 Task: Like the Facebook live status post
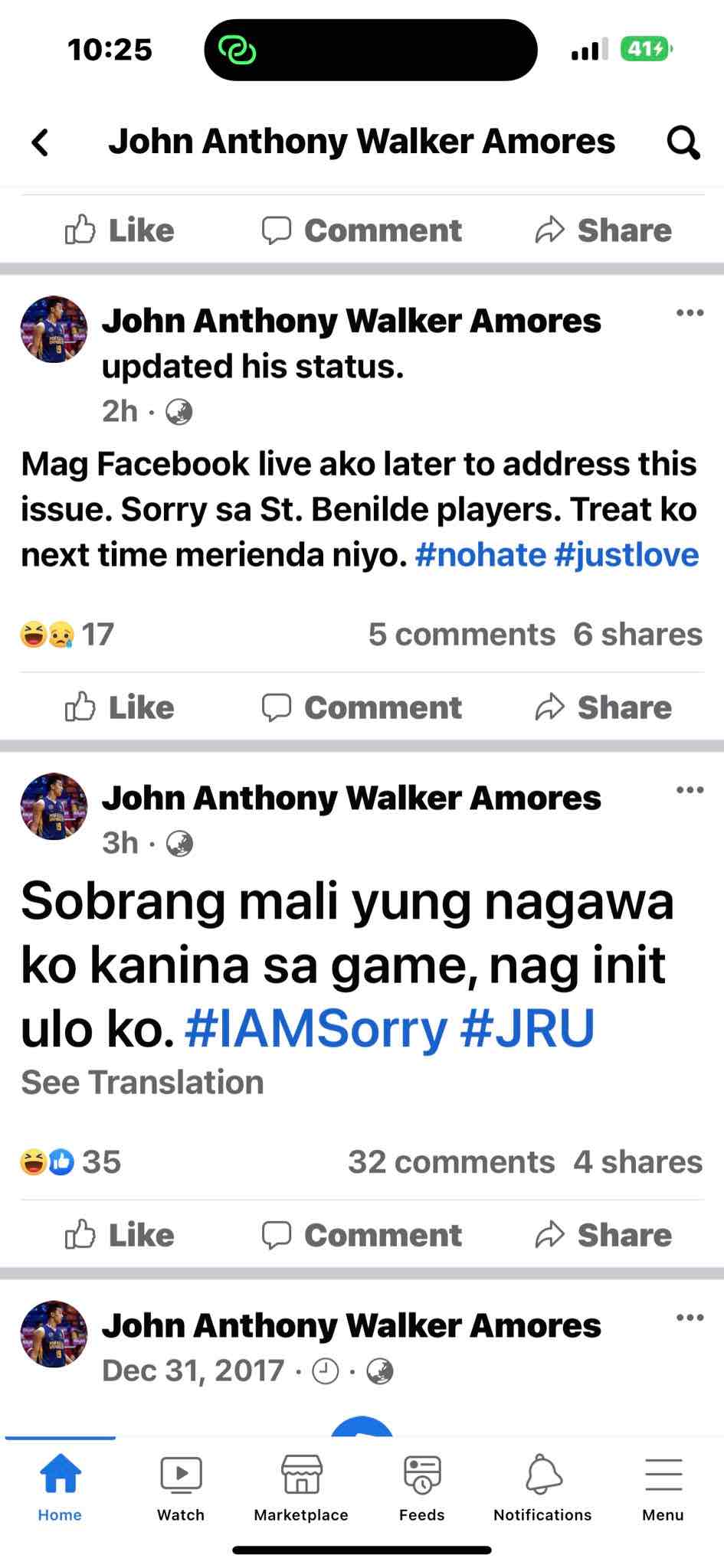[x=120, y=707]
